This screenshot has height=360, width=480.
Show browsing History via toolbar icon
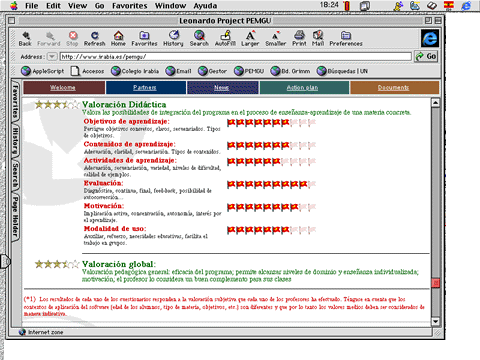tap(173, 39)
